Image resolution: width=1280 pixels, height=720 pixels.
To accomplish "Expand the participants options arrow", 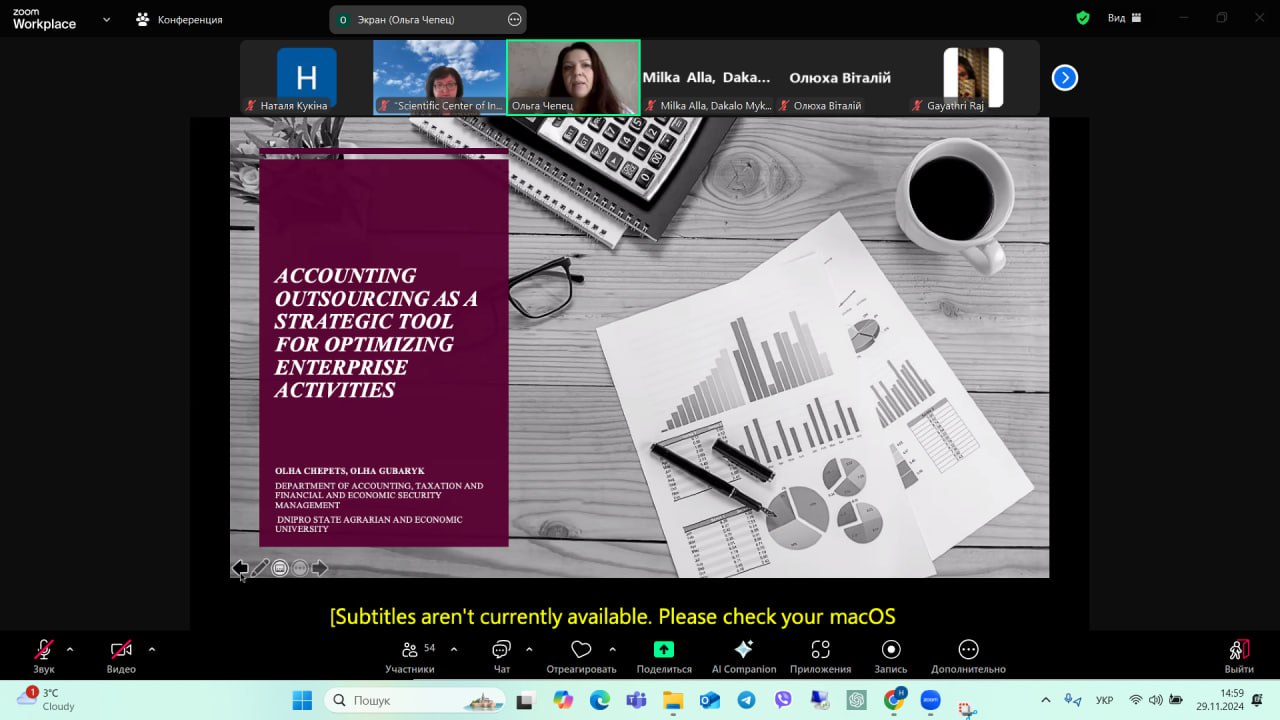I will [454, 649].
